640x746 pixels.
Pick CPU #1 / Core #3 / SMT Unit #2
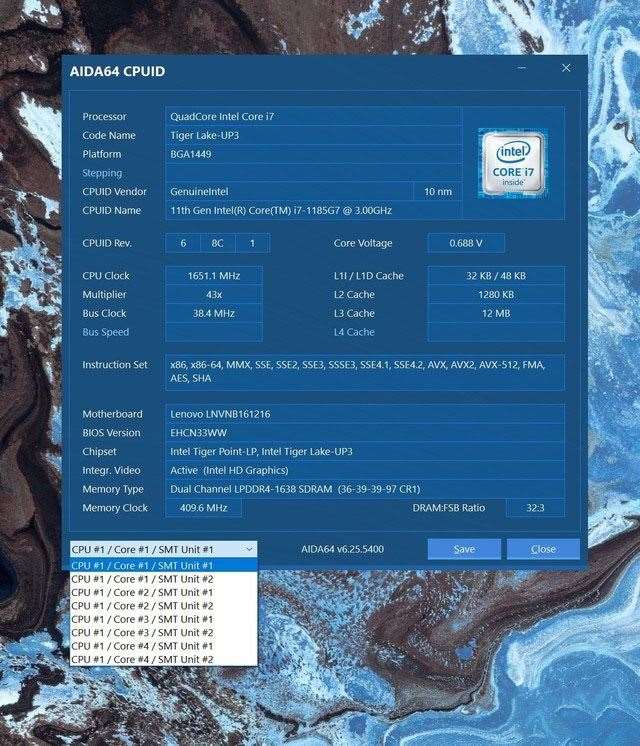[x=164, y=632]
